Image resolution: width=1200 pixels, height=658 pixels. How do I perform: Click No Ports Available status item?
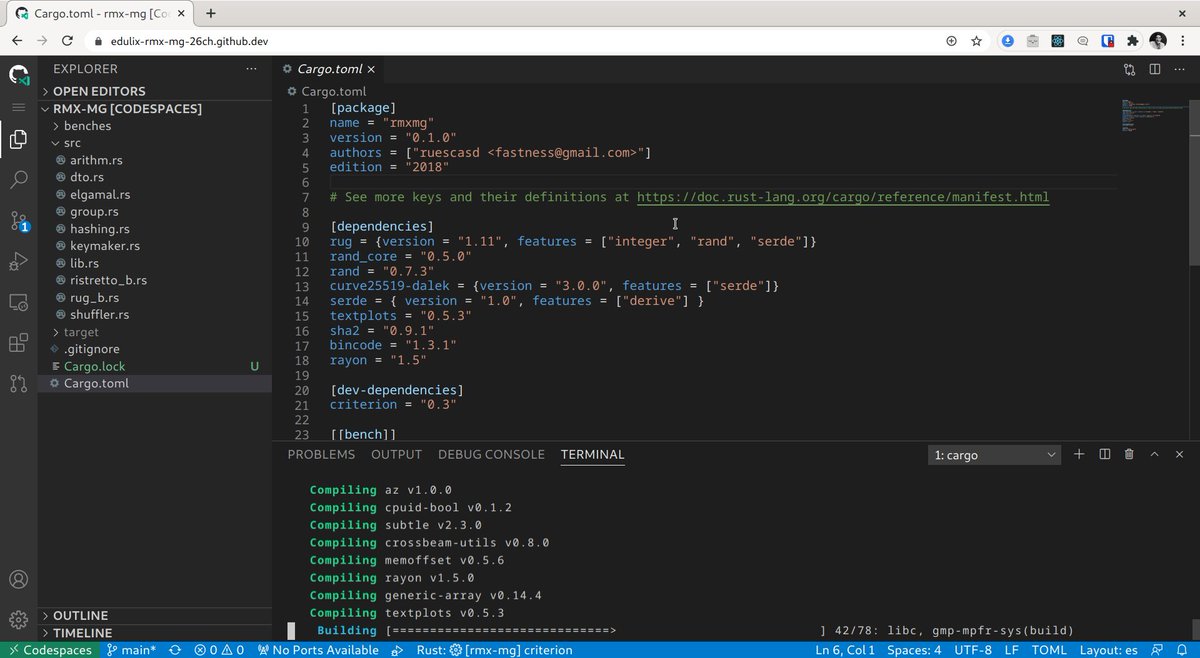click(x=318, y=650)
